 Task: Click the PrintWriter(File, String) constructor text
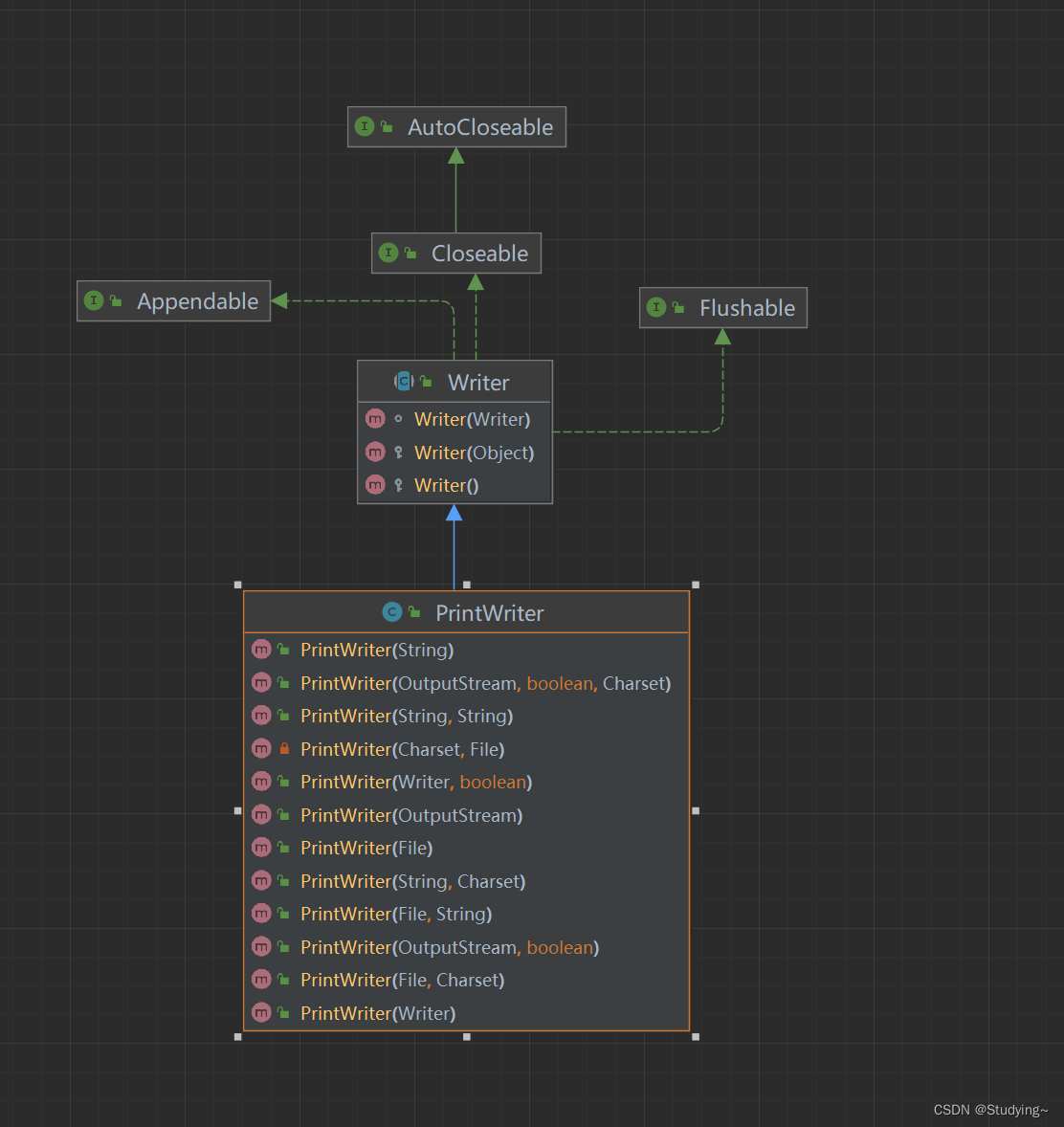[x=396, y=915]
